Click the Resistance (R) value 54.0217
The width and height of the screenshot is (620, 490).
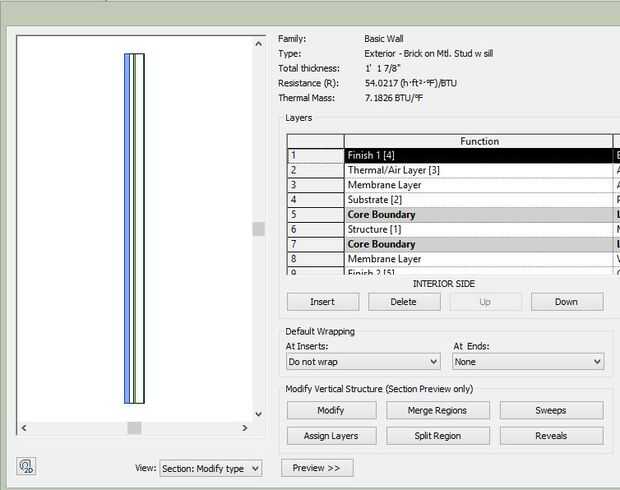point(411,83)
